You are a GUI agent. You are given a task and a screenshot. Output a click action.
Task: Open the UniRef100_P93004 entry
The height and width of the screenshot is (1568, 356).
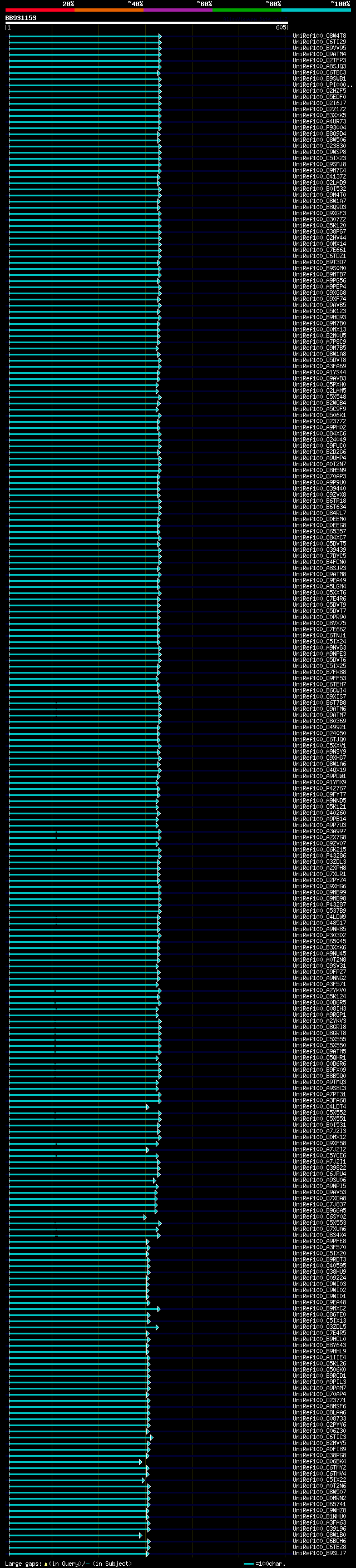(x=319, y=128)
